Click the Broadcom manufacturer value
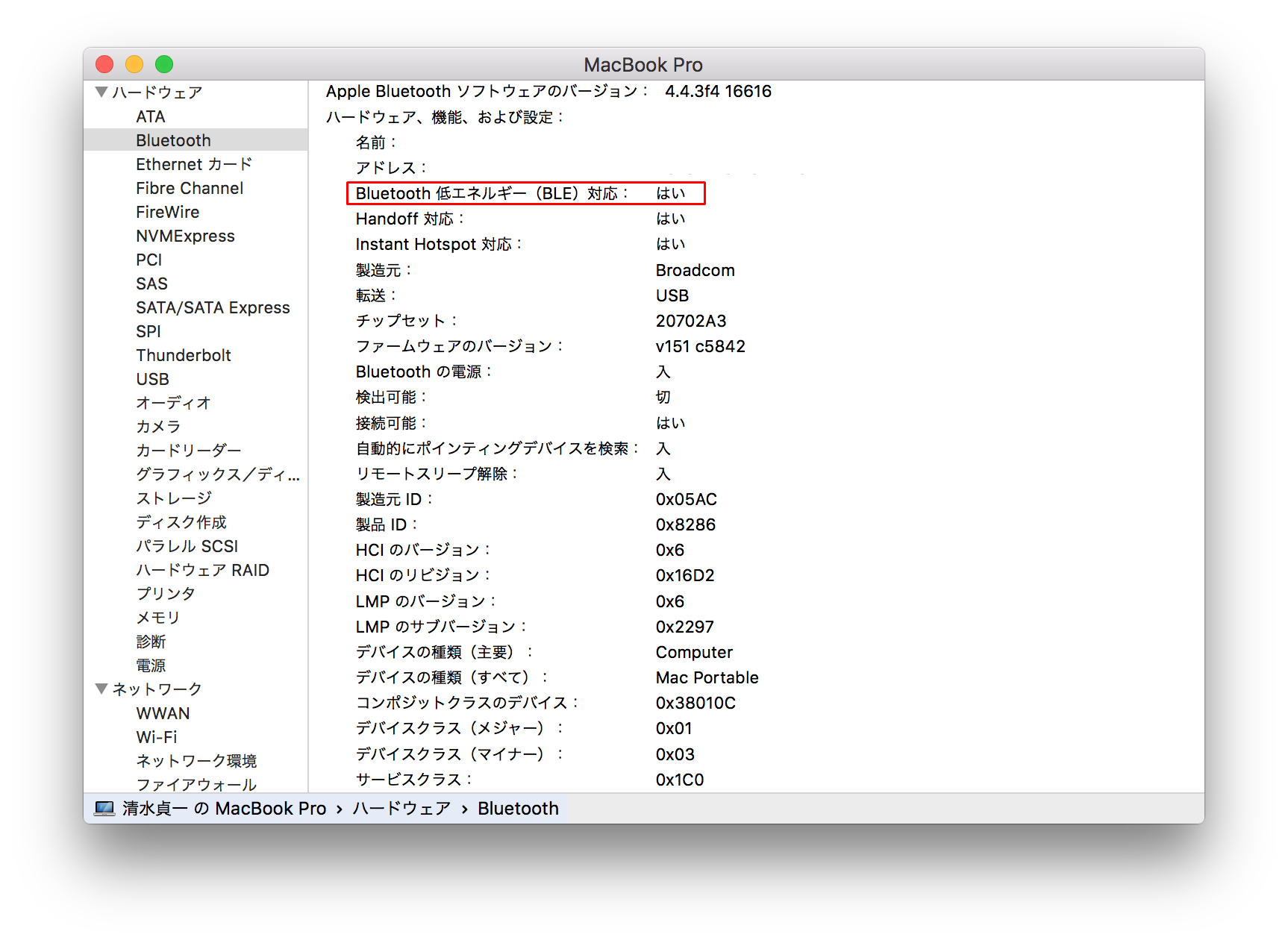This screenshot has width=1288, height=943. tap(695, 270)
